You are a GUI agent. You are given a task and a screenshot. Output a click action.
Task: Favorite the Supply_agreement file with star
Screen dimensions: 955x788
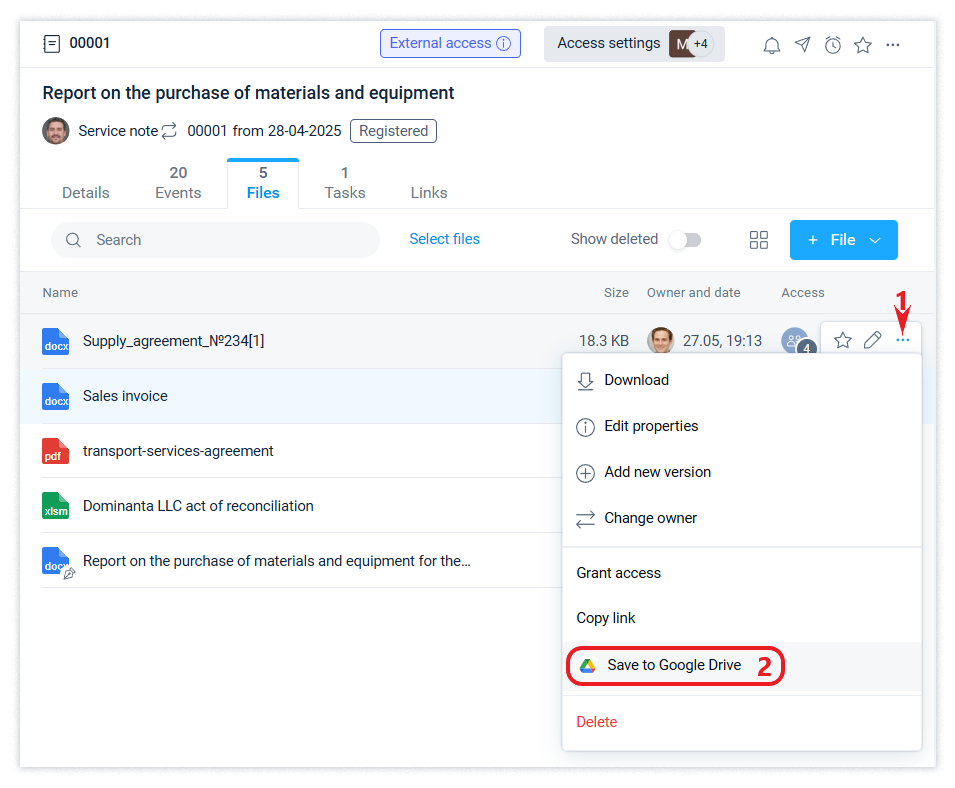(843, 341)
